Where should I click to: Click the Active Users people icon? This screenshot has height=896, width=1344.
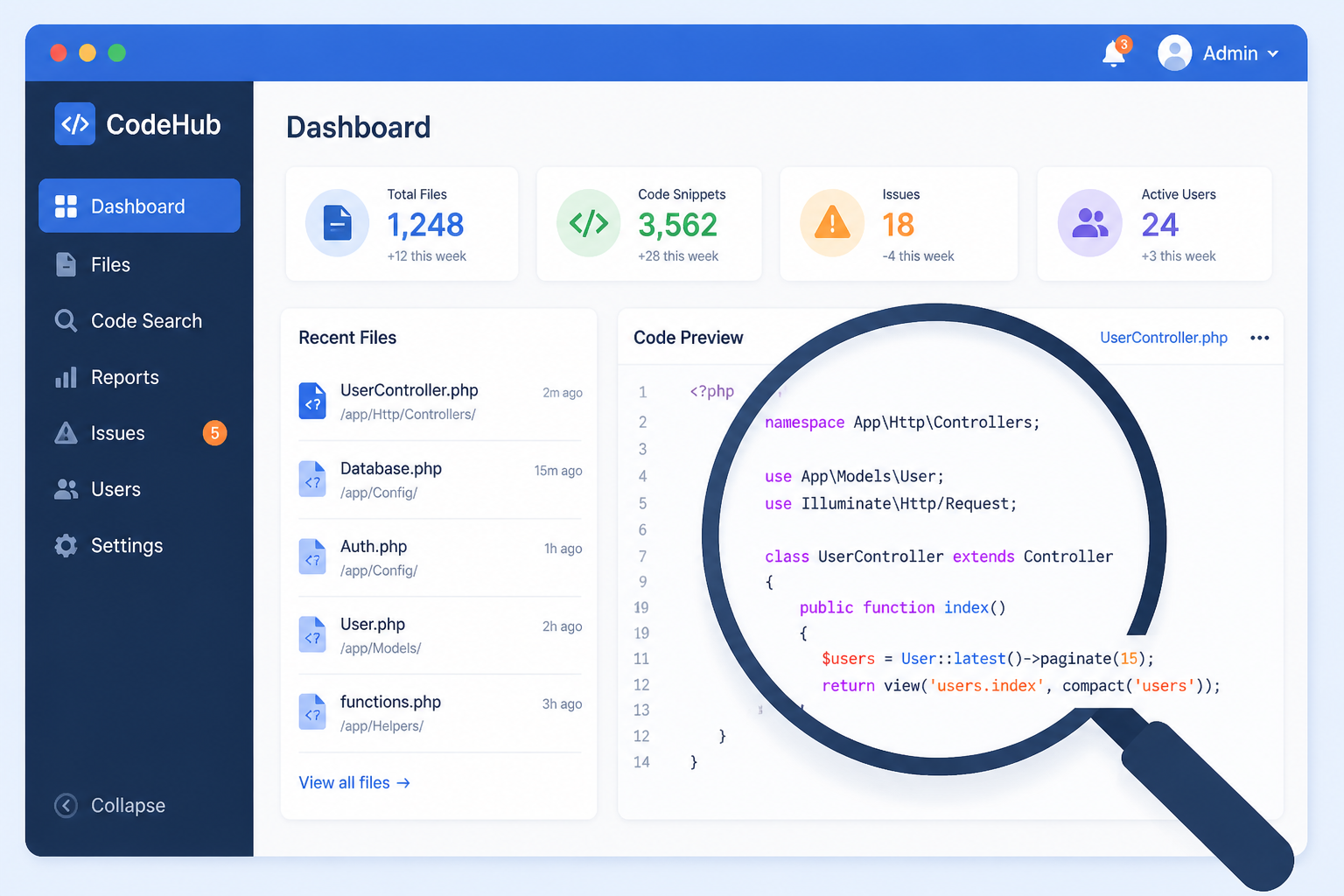pos(1089,223)
